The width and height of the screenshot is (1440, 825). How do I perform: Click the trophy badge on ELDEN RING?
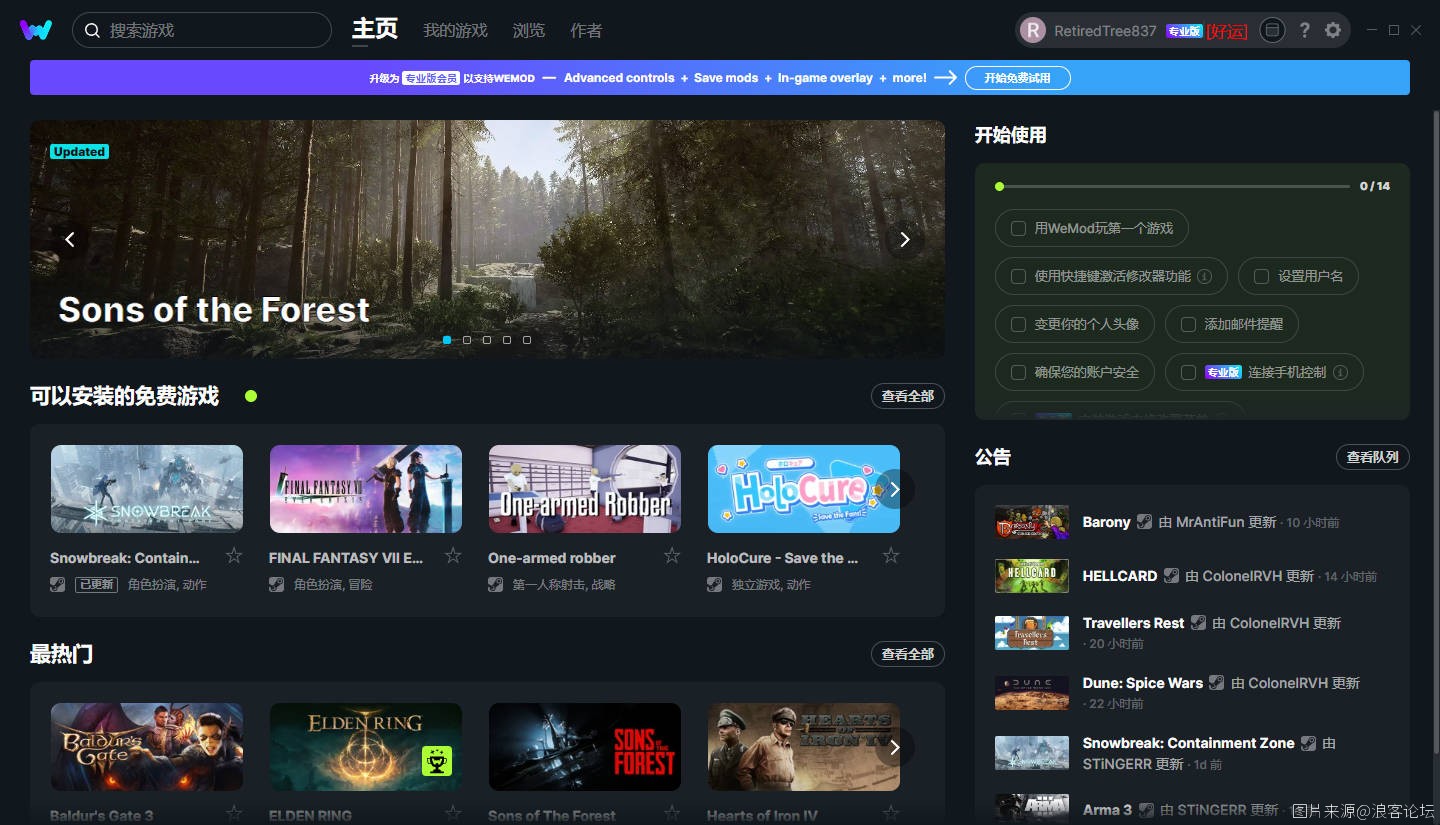pos(437,761)
